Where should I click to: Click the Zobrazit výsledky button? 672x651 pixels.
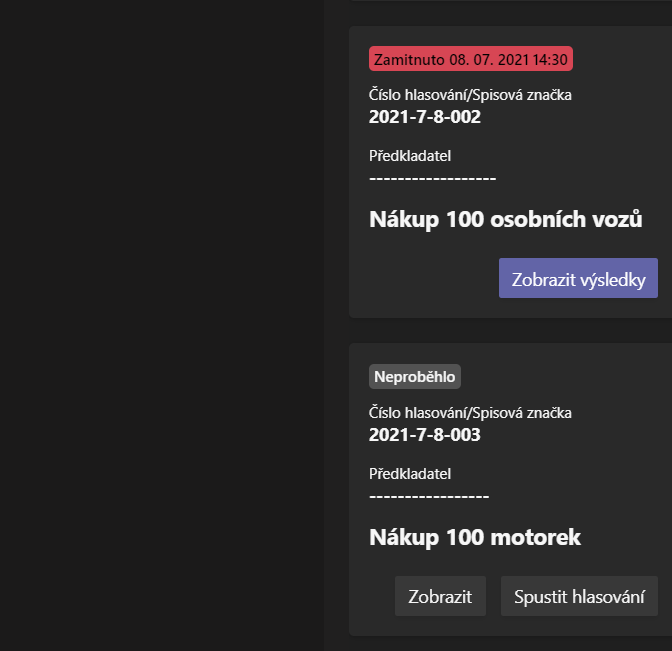578,278
